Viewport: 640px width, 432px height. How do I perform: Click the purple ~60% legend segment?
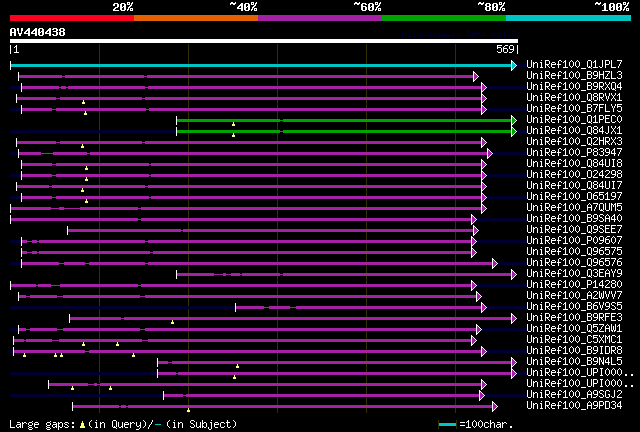[x=320, y=18]
